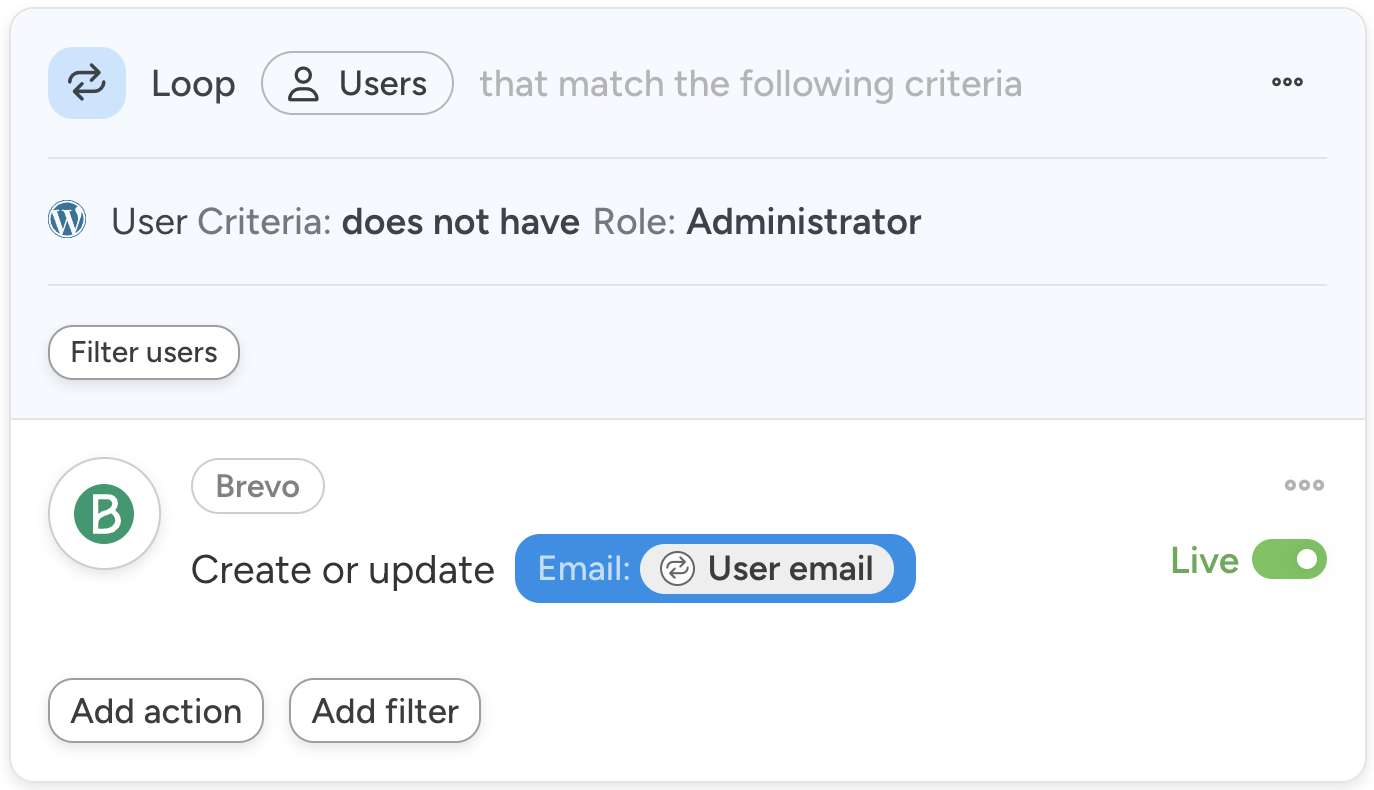
Task: Select the Brevo integration label pill
Action: click(258, 487)
